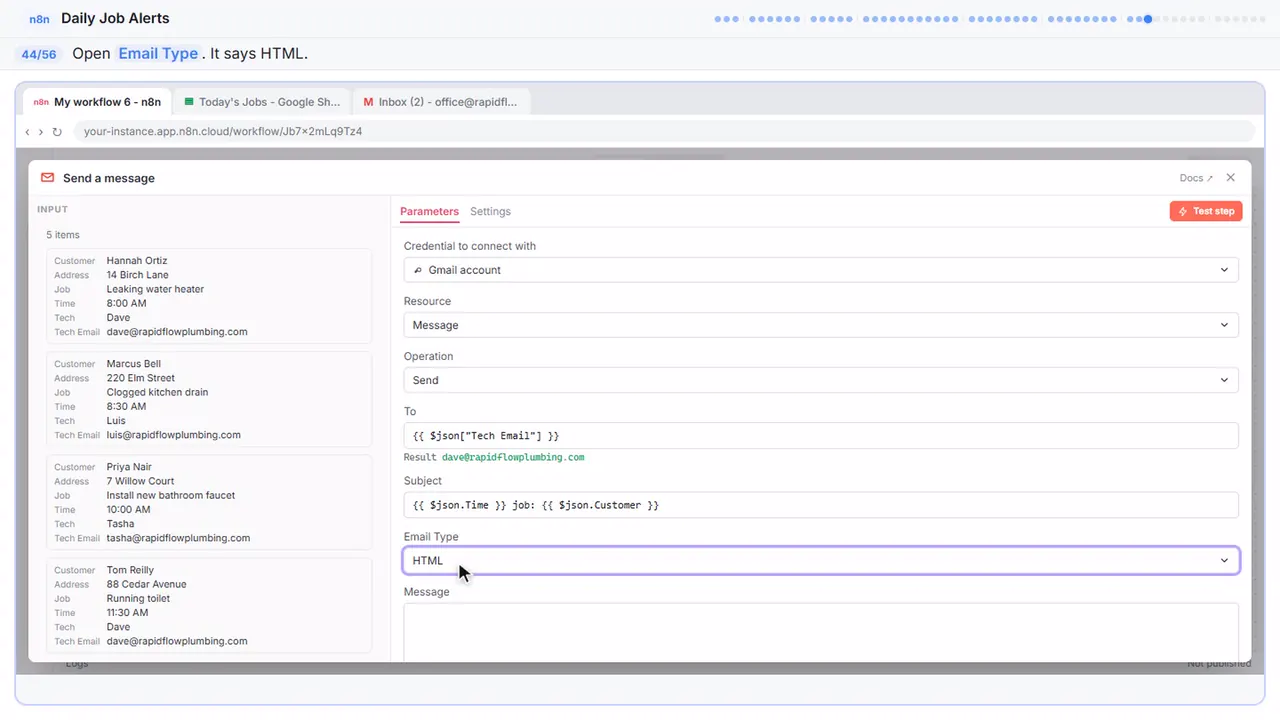Viewport: 1280px width, 720px height.
Task: Expand the Gmail account credential dropdown
Action: coord(821,270)
